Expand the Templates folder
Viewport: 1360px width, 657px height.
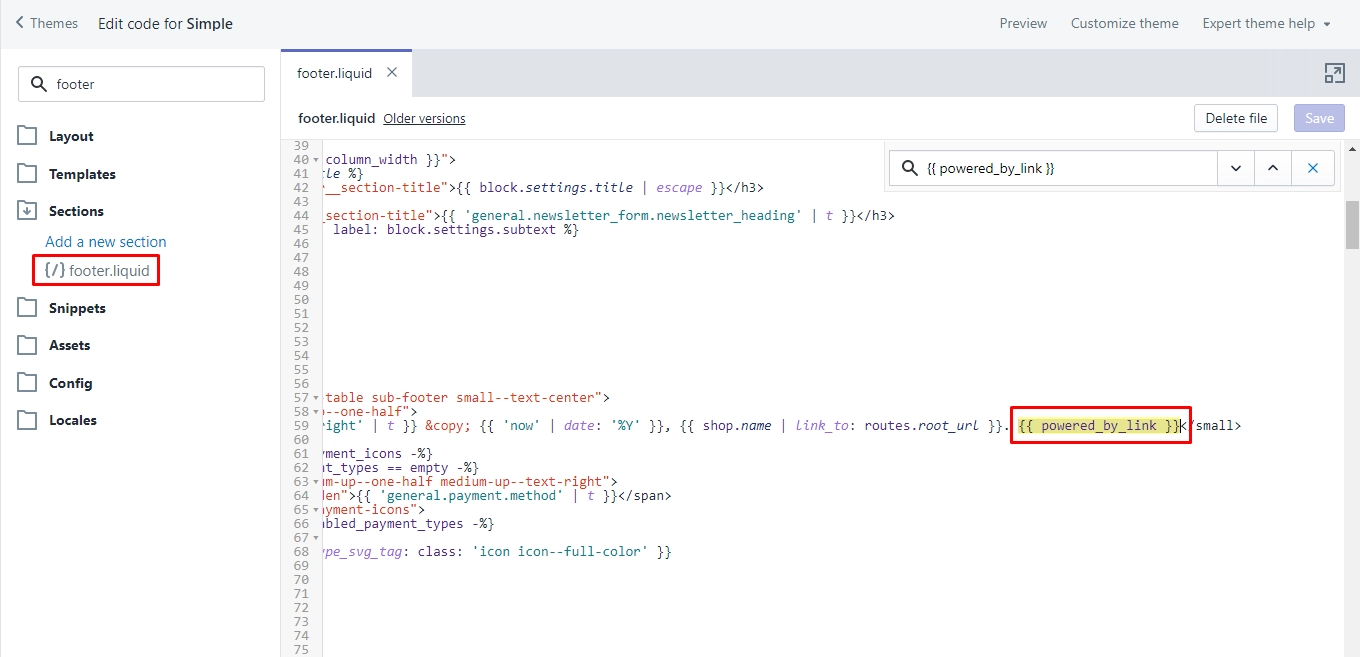(82, 174)
